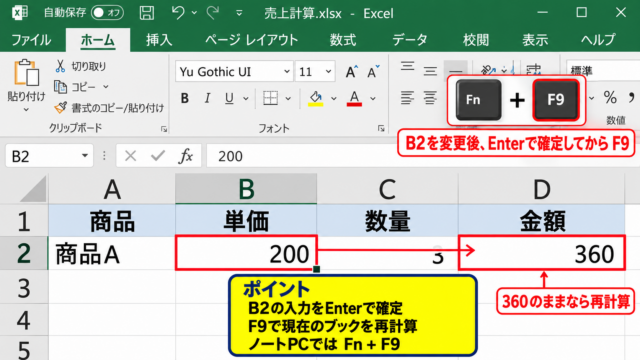This screenshot has height=360, width=640.
Task: Select row 3 header
Action: [24, 287]
